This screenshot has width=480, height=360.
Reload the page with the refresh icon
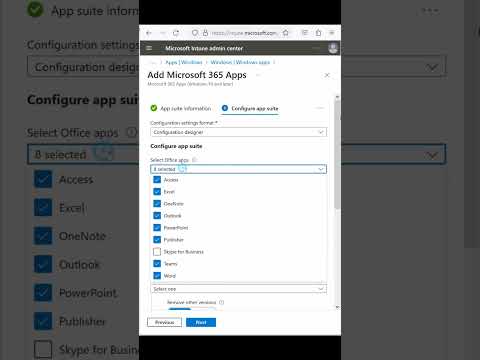[176, 33]
